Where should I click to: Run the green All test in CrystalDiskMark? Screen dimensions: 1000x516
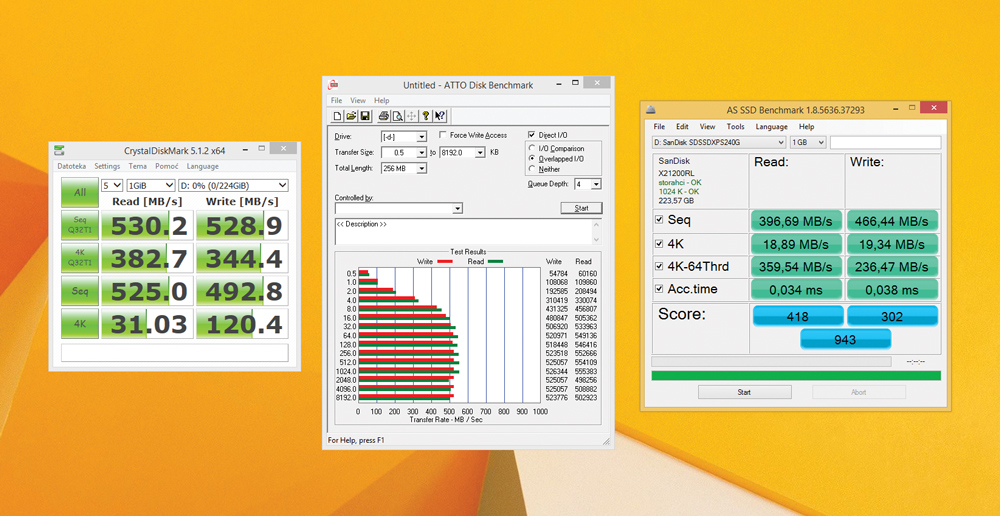[78, 192]
